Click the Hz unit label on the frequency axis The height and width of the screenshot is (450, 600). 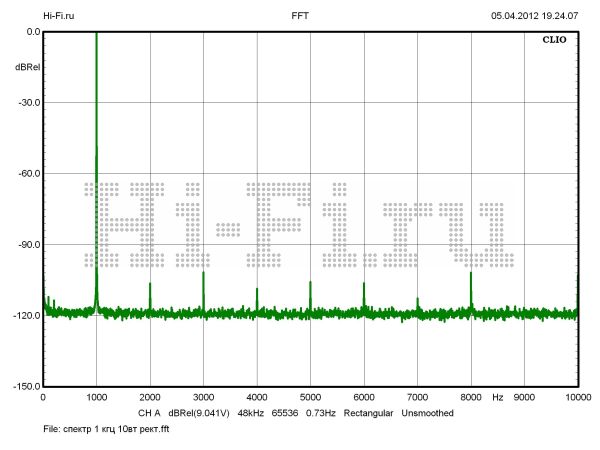point(497,397)
